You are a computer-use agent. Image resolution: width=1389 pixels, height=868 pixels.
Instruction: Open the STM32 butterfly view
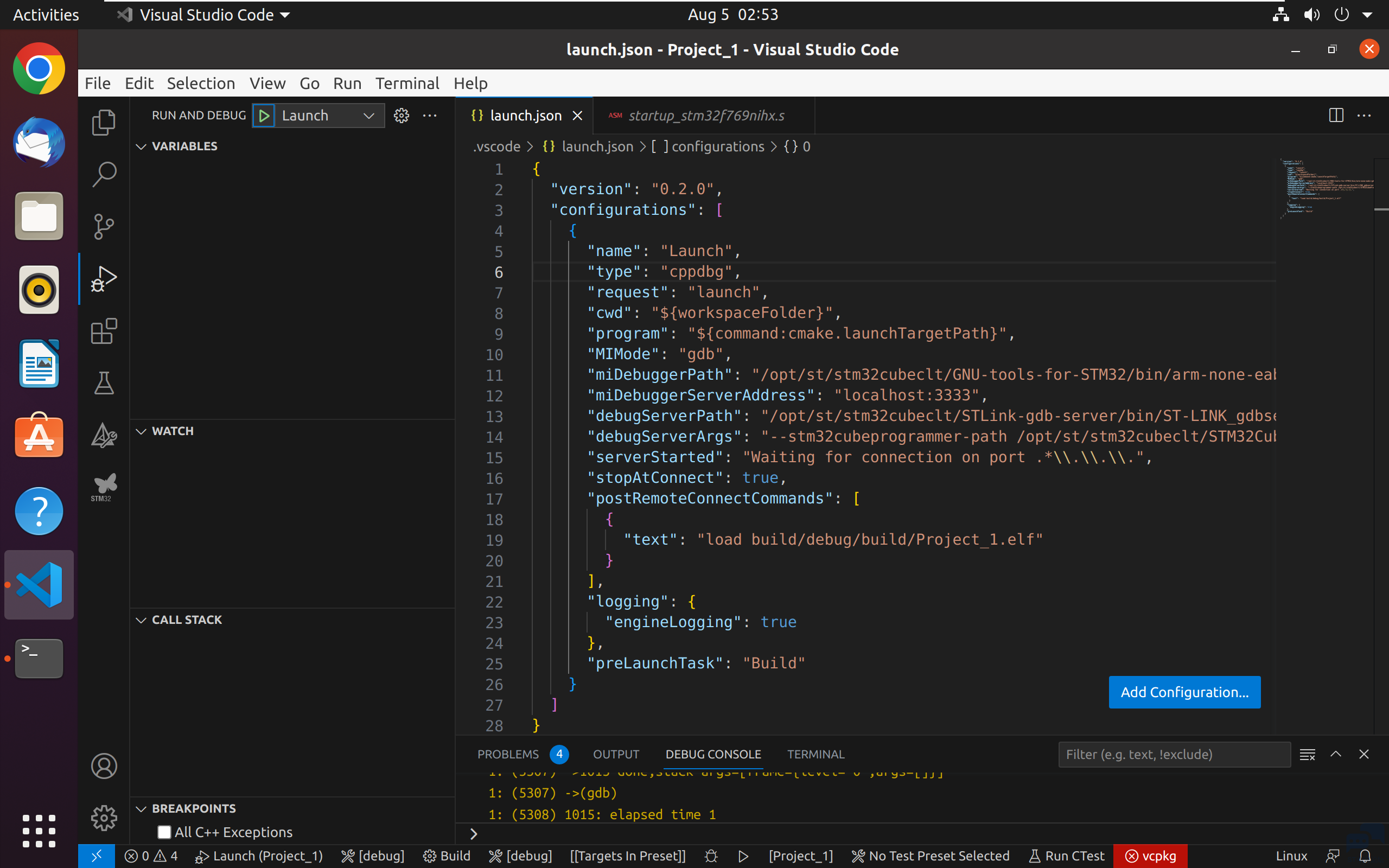[x=104, y=487]
